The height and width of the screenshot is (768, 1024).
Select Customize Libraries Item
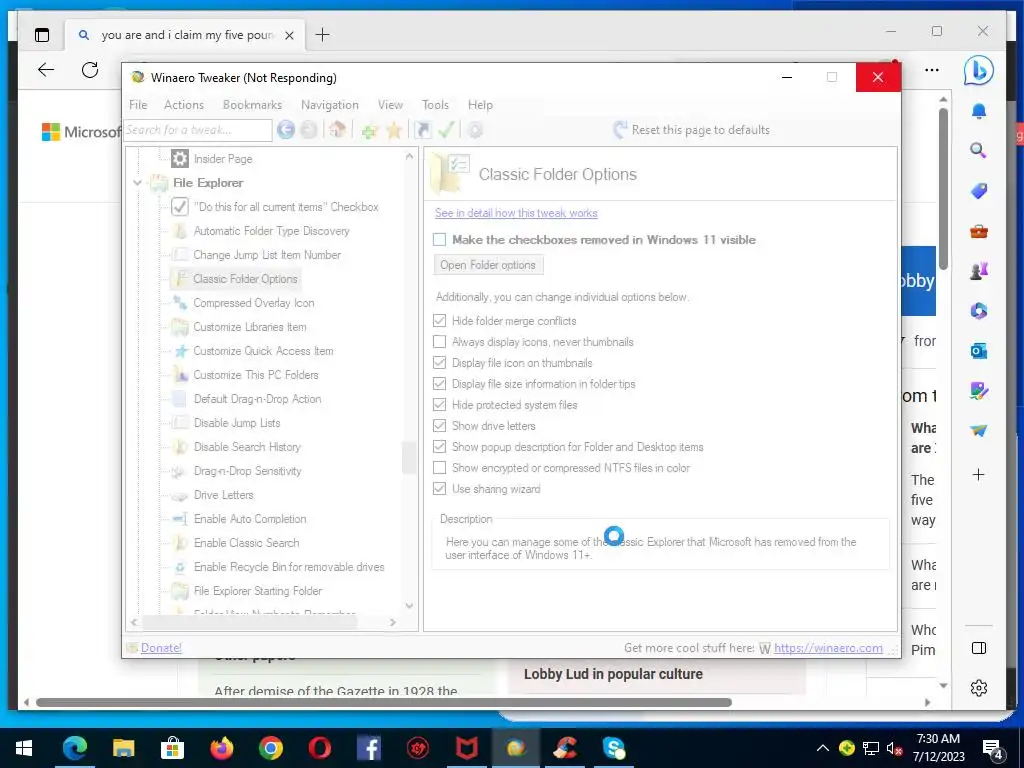coord(250,327)
